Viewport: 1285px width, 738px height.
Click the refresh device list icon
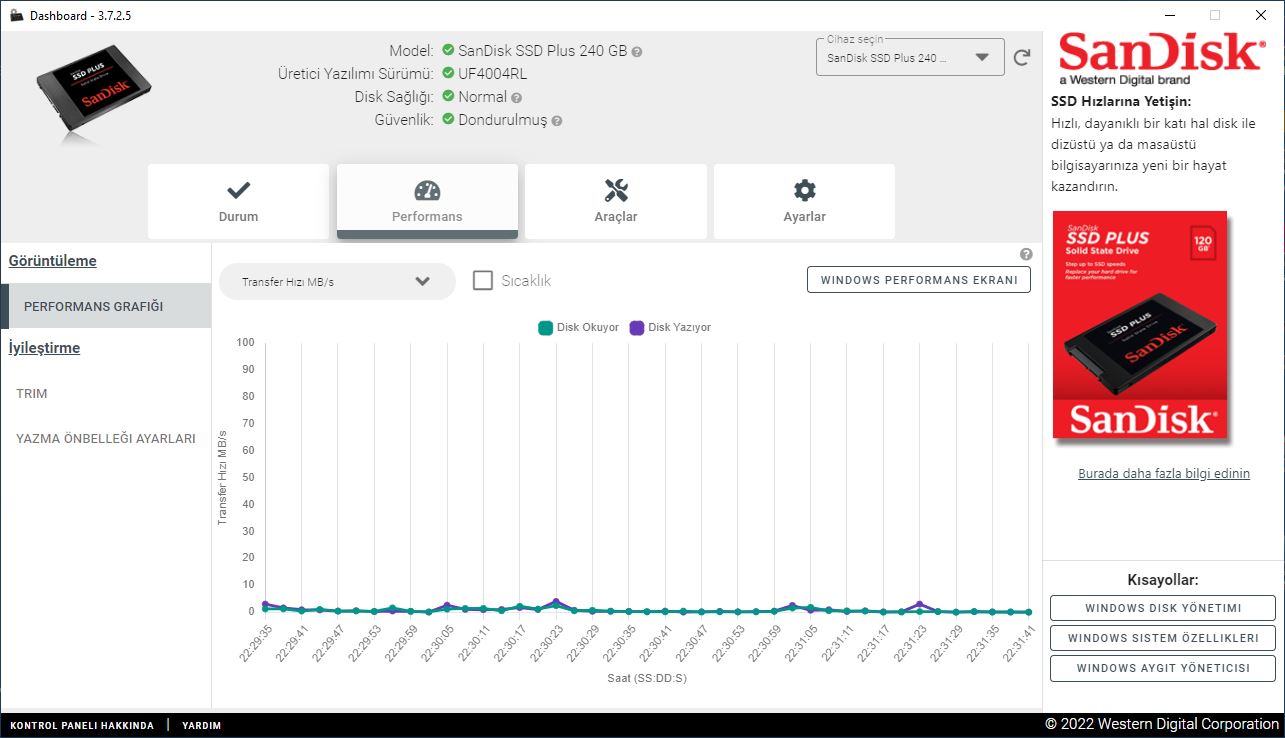1022,57
